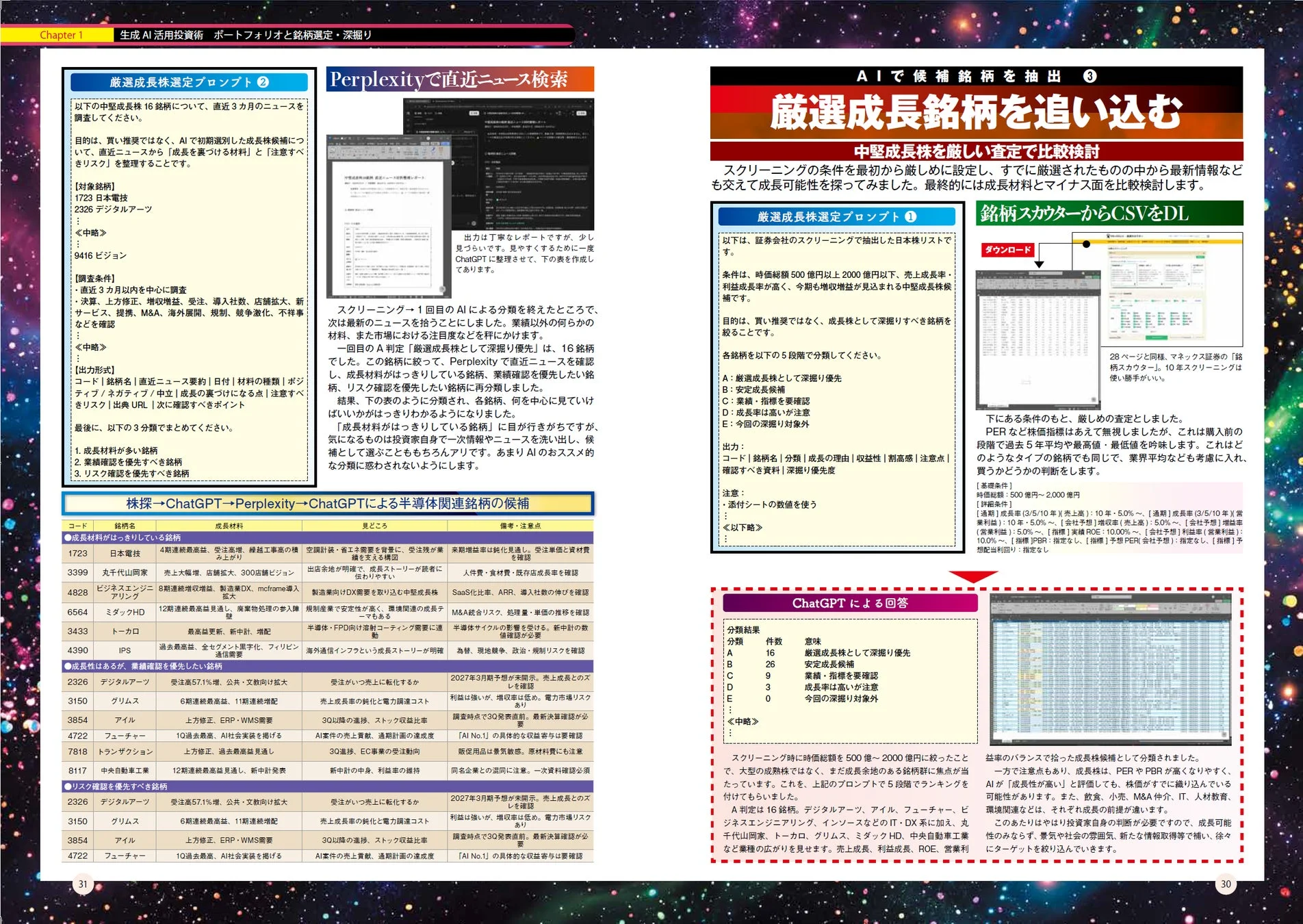Click "E：今回の深掘り対象外" in prompt ❶
The height and width of the screenshot is (924, 1303).
[x=766, y=424]
